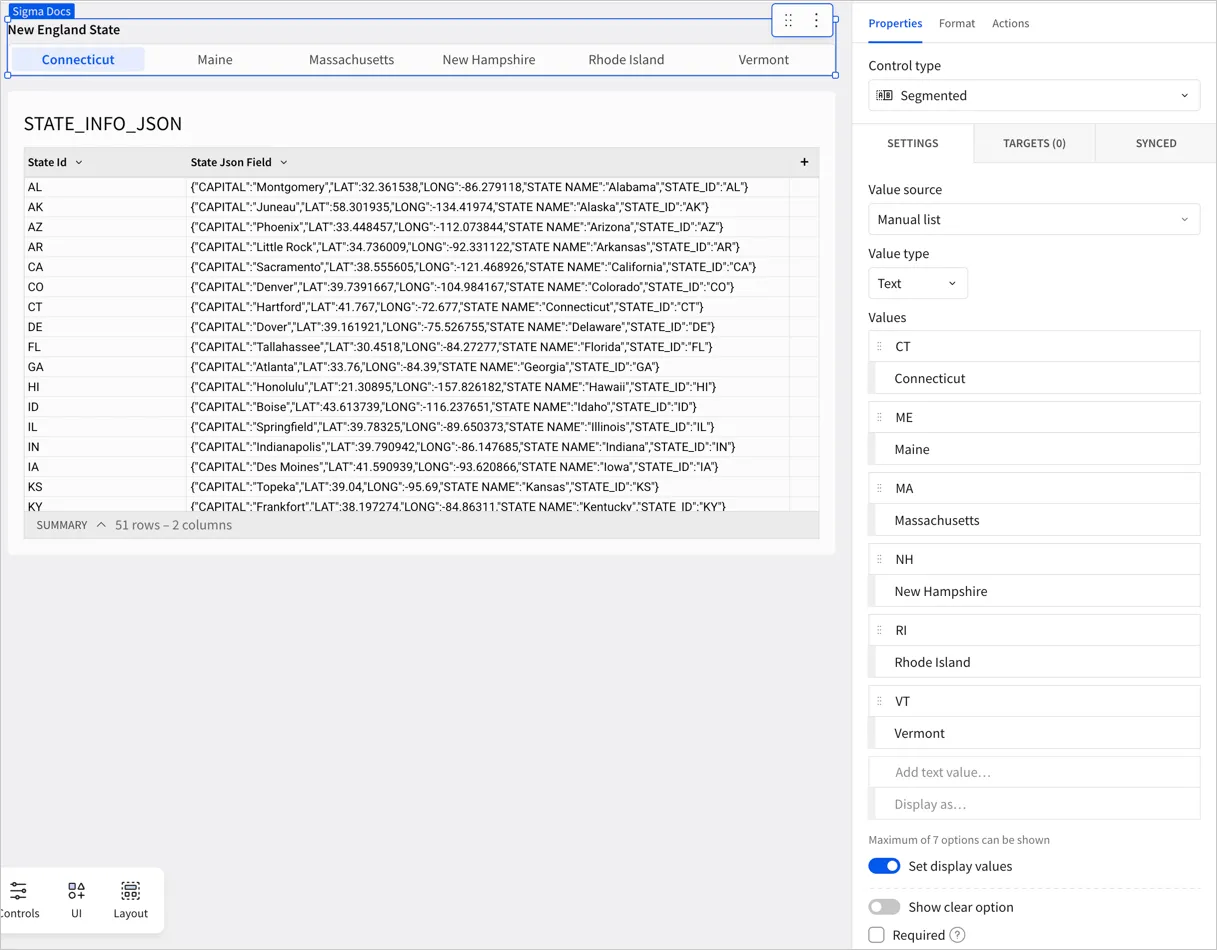This screenshot has height=950, width=1217.
Task: Click the CT cell in State Id column
Action: 105,307
